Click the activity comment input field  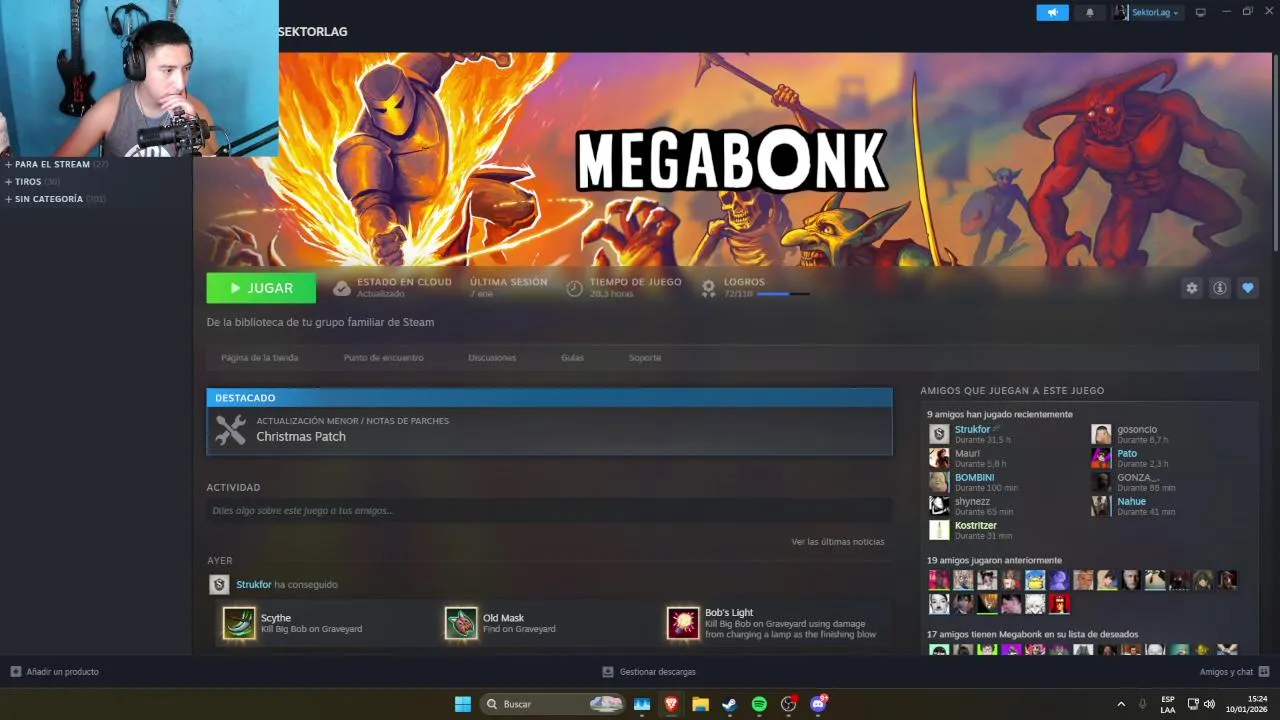[548, 510]
